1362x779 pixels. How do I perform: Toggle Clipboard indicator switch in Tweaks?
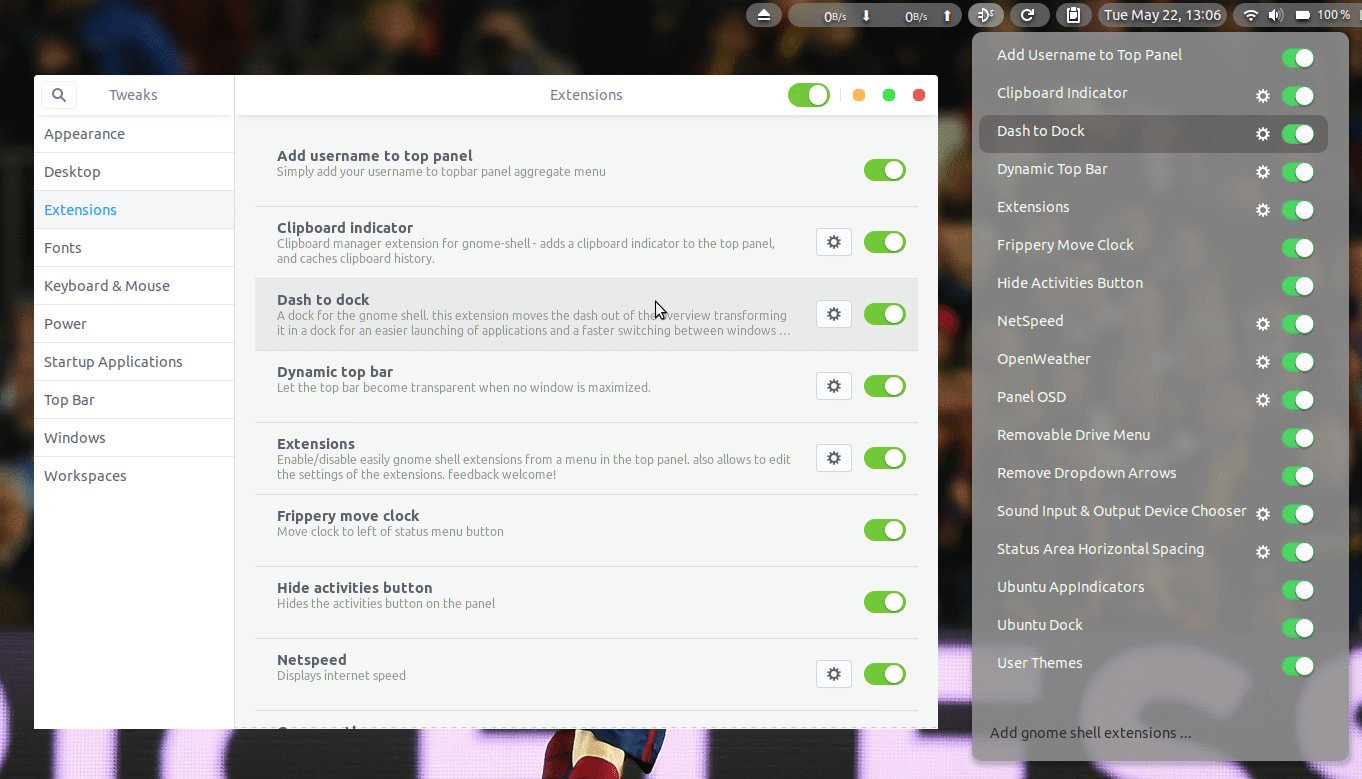(x=885, y=242)
